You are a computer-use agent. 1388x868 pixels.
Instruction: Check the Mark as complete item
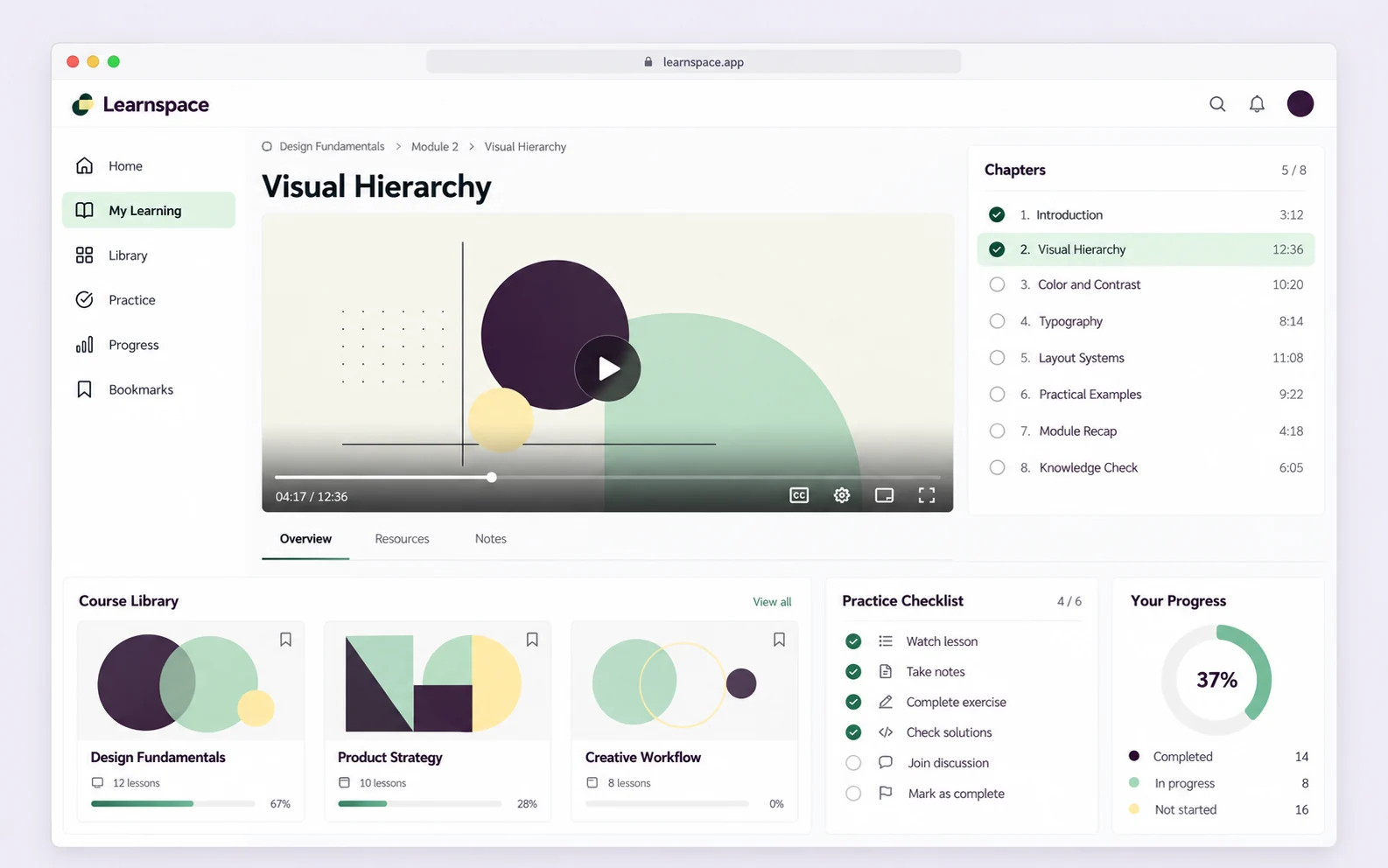click(853, 794)
